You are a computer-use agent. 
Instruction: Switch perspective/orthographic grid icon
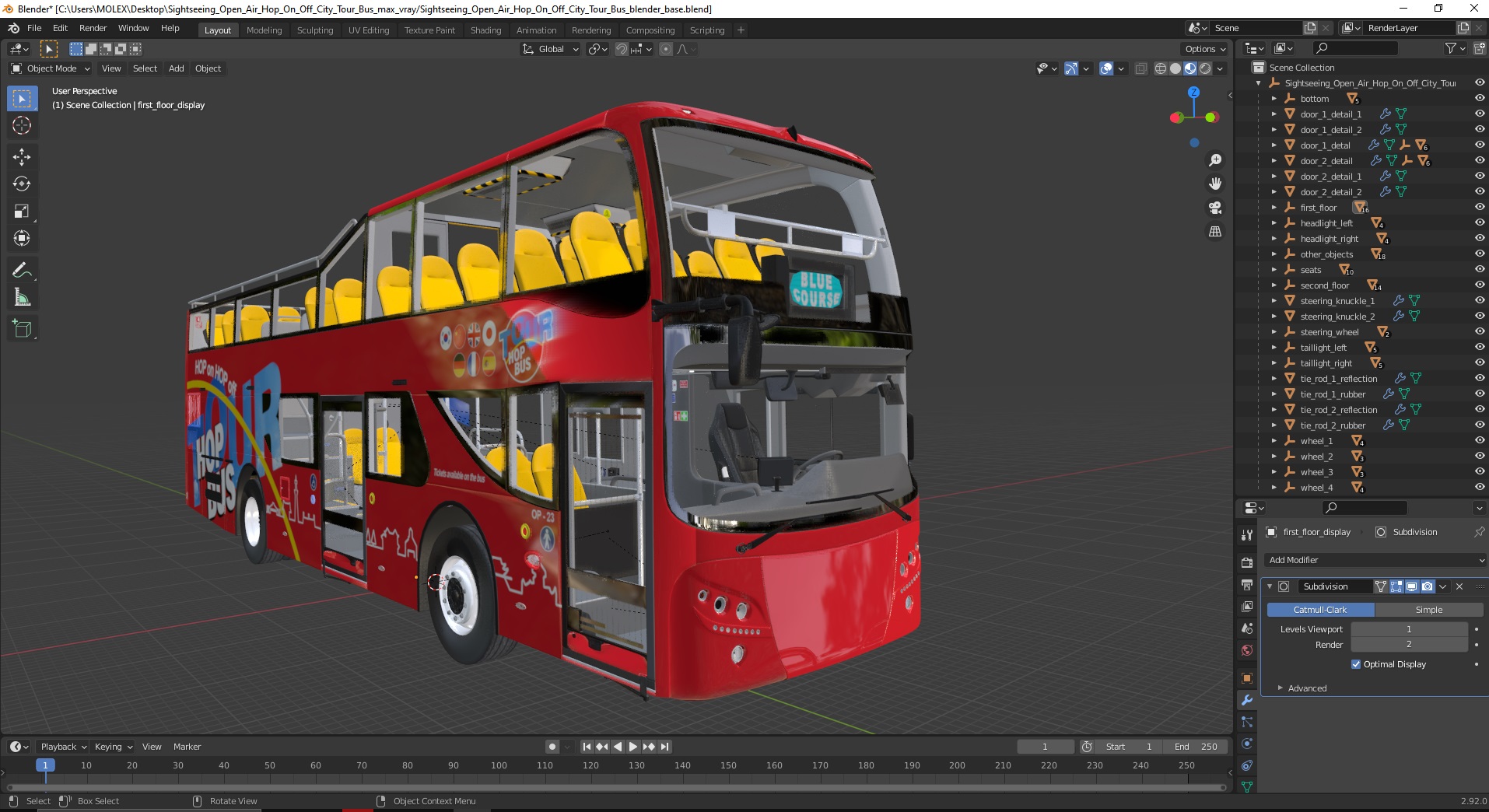1214,232
